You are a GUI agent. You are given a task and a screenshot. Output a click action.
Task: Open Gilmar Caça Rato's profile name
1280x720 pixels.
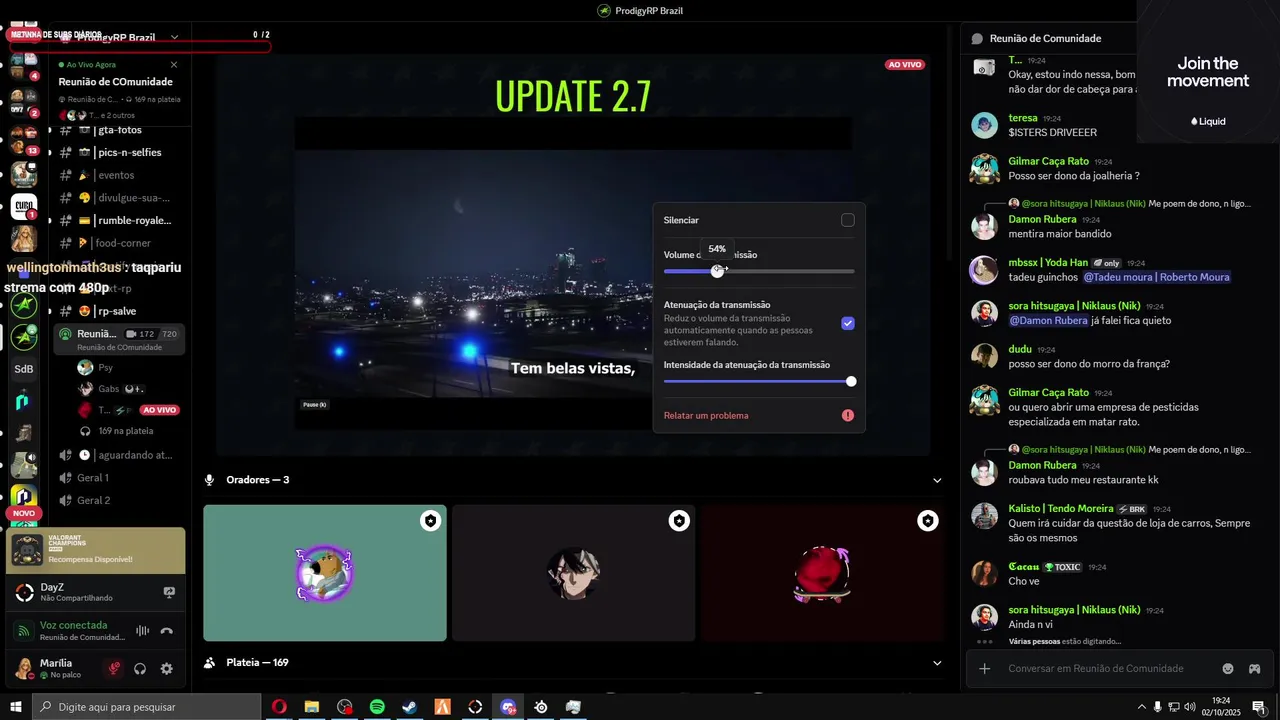point(1048,161)
